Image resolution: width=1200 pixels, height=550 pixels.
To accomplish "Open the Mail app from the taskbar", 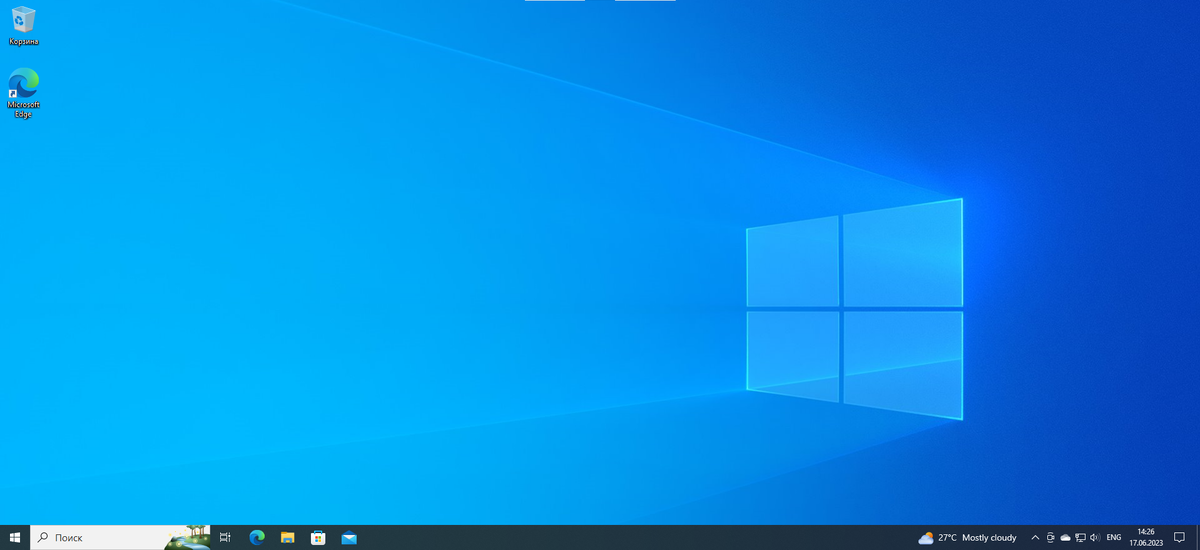I will (349, 538).
